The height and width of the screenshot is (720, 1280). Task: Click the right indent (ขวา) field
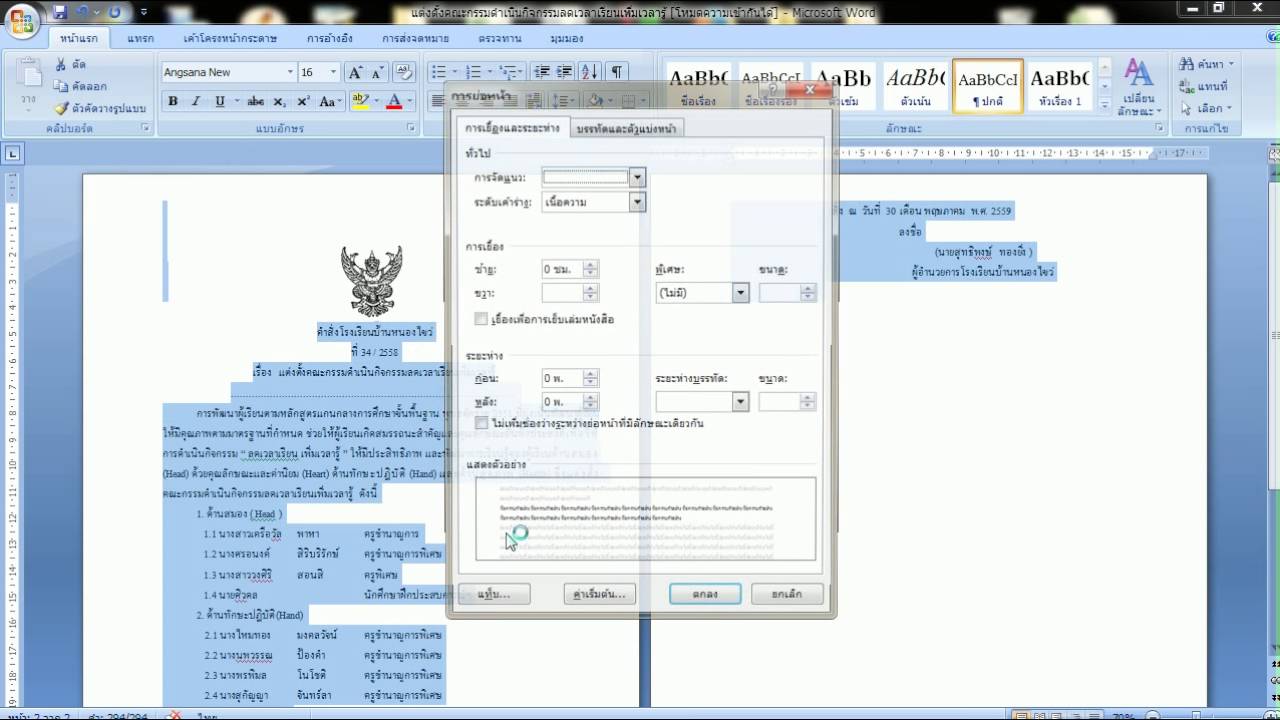570,293
